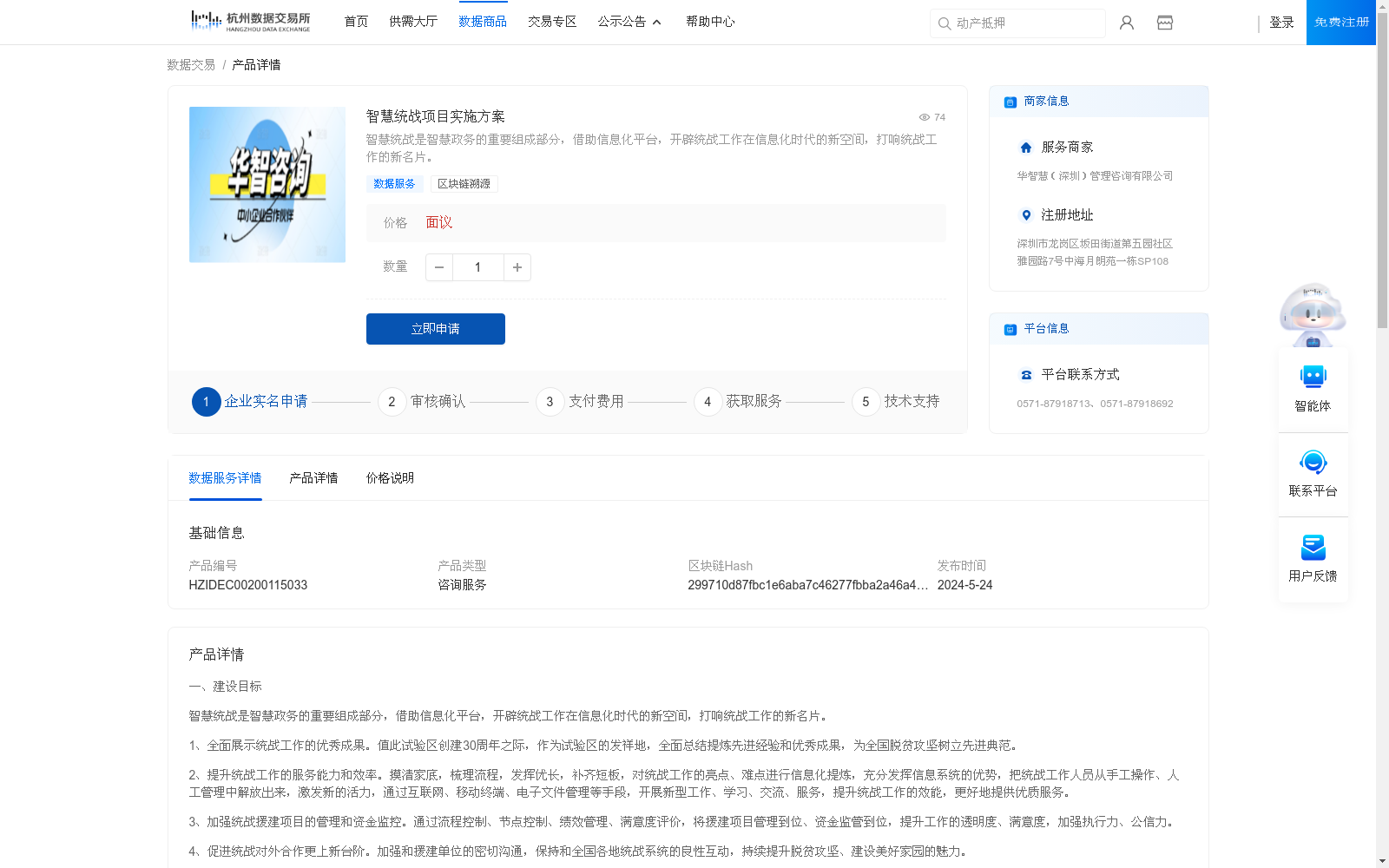Increase quantity with plus button
The width and height of the screenshot is (1389, 868).
click(517, 267)
